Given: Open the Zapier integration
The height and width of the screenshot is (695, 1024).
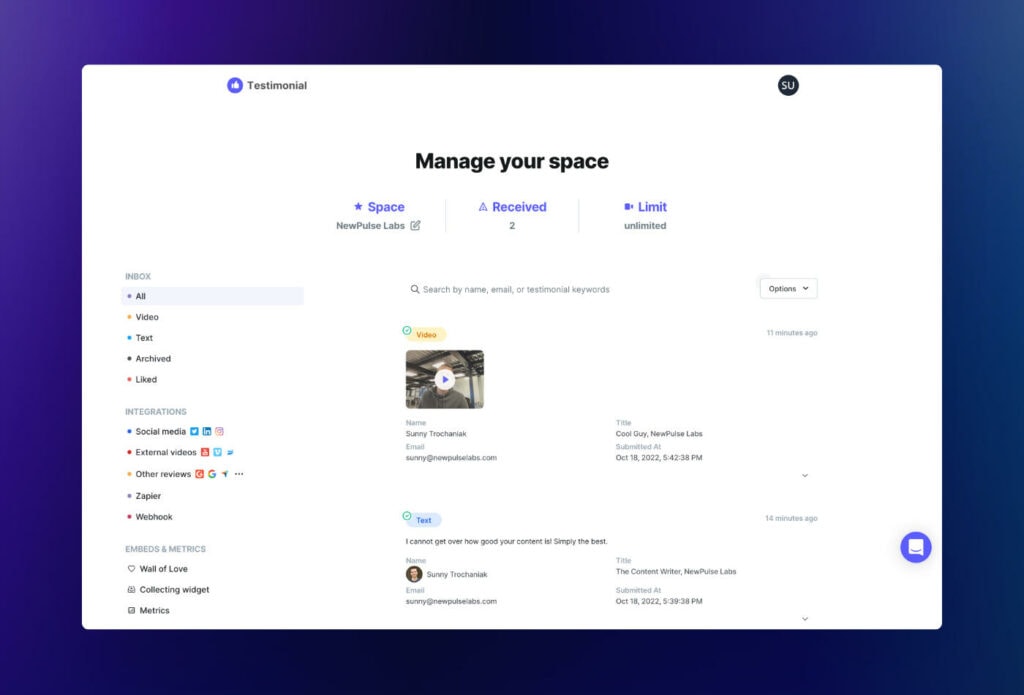Looking at the screenshot, I should 148,496.
